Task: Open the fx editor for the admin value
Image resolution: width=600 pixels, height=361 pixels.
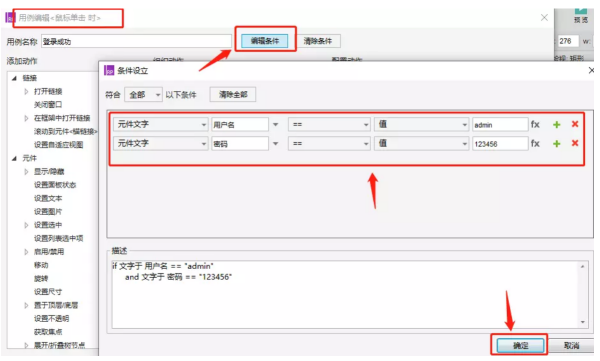Action: [x=535, y=124]
